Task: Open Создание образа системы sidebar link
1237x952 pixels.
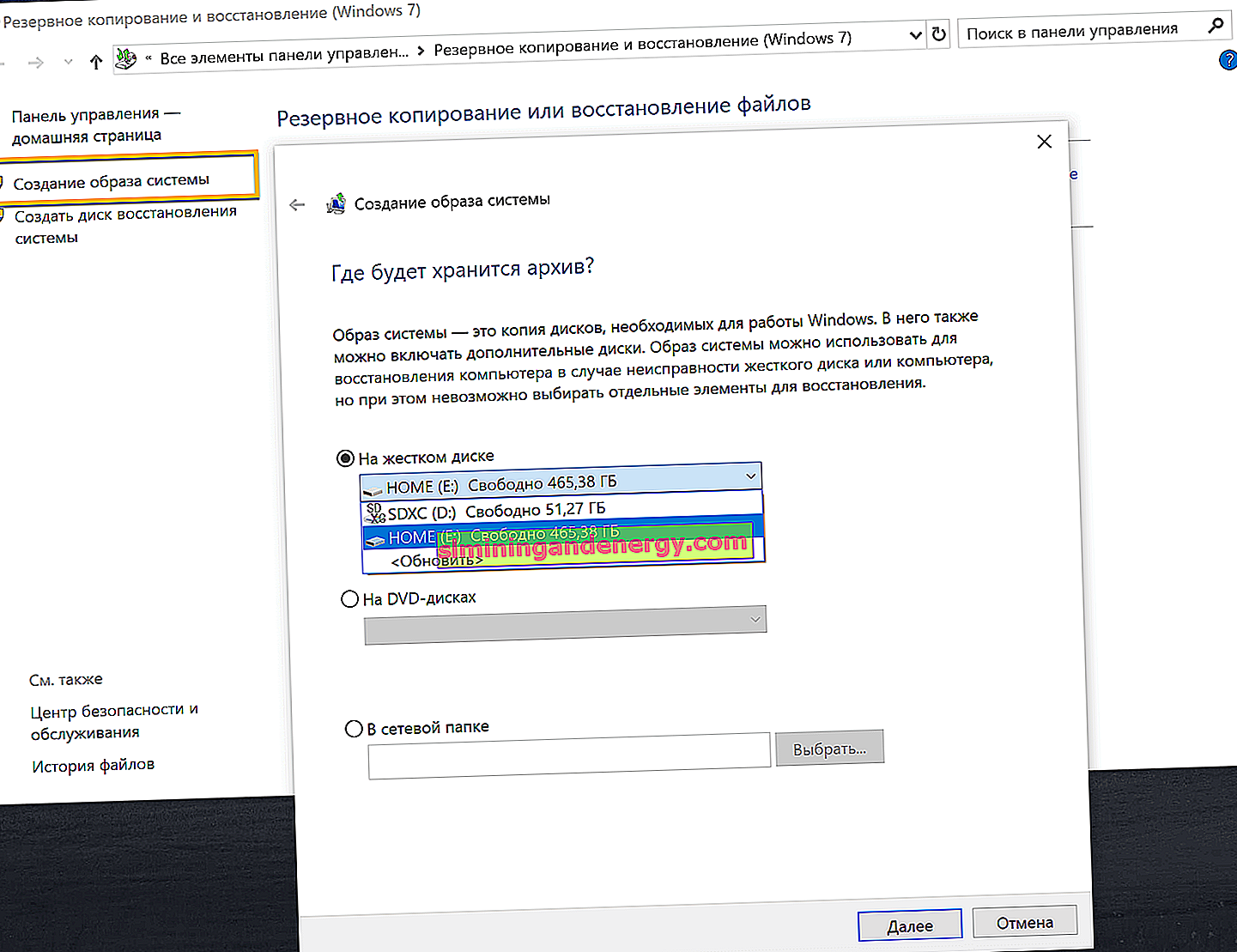Action: pos(112,181)
